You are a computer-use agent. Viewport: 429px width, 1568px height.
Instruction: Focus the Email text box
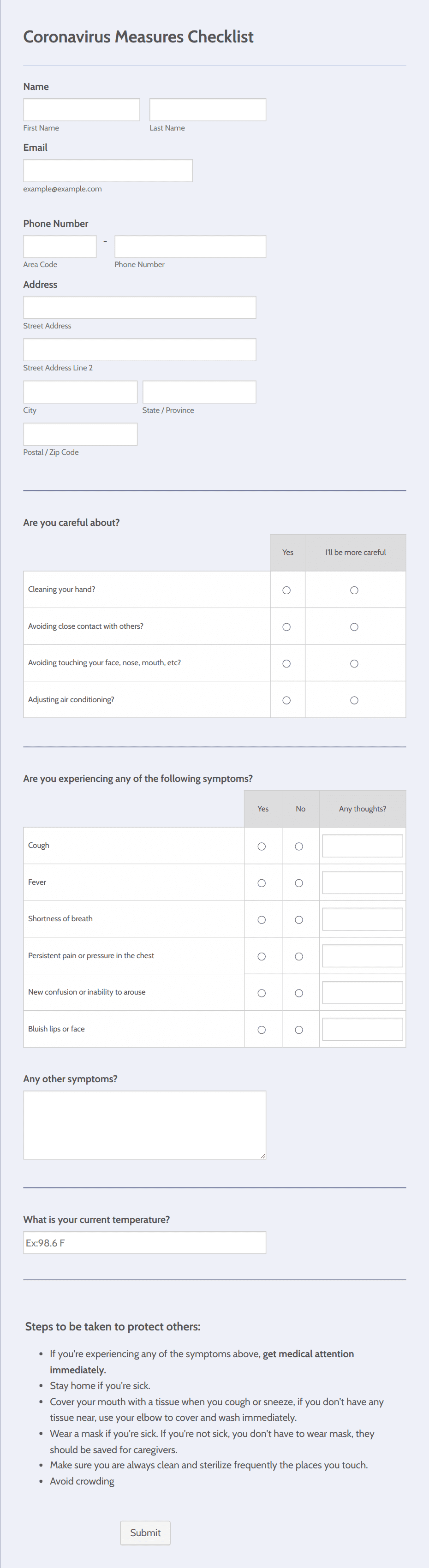pyautogui.click(x=107, y=170)
